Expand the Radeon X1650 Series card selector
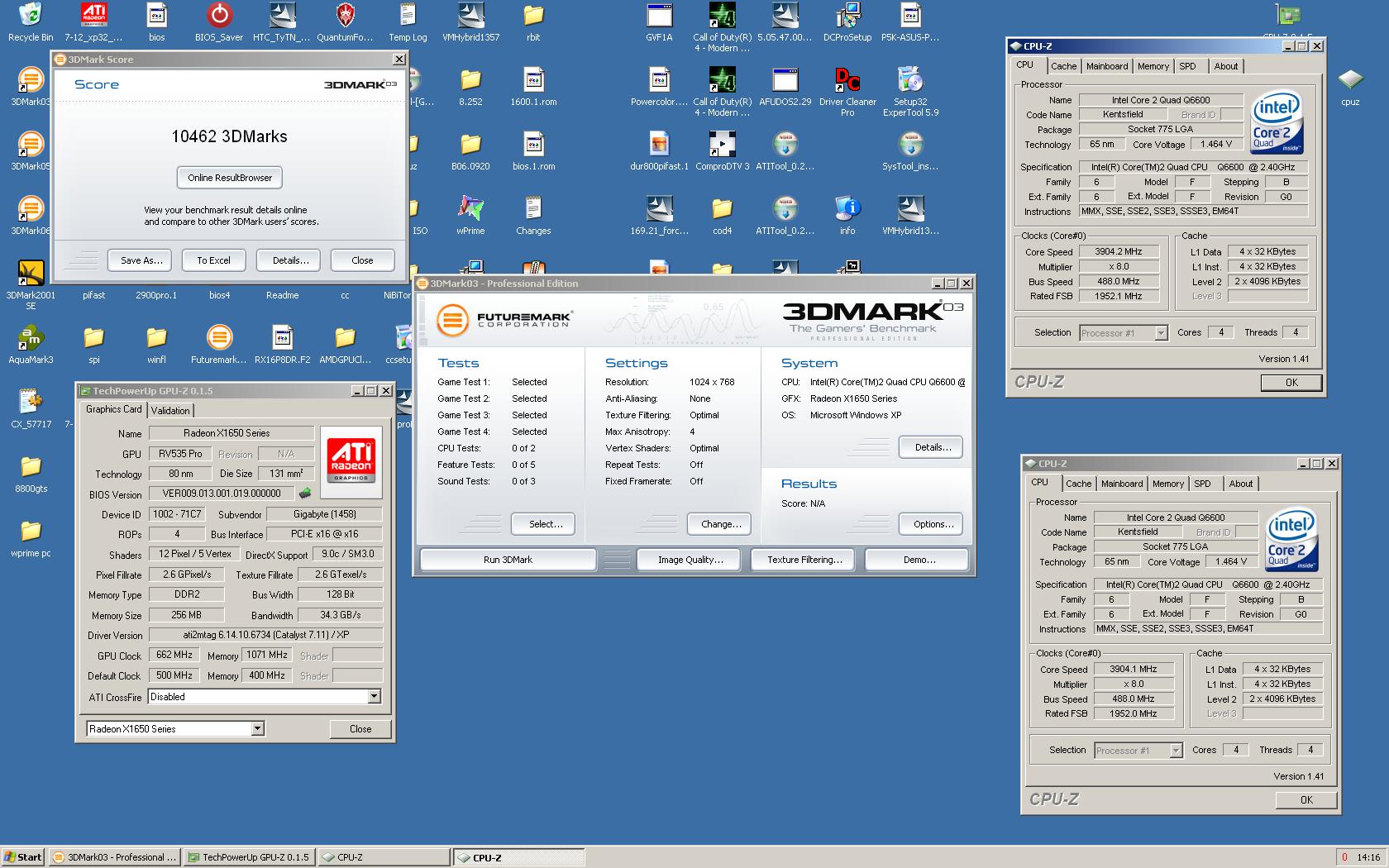Viewport: 1389px width, 868px height. pyautogui.click(x=257, y=729)
